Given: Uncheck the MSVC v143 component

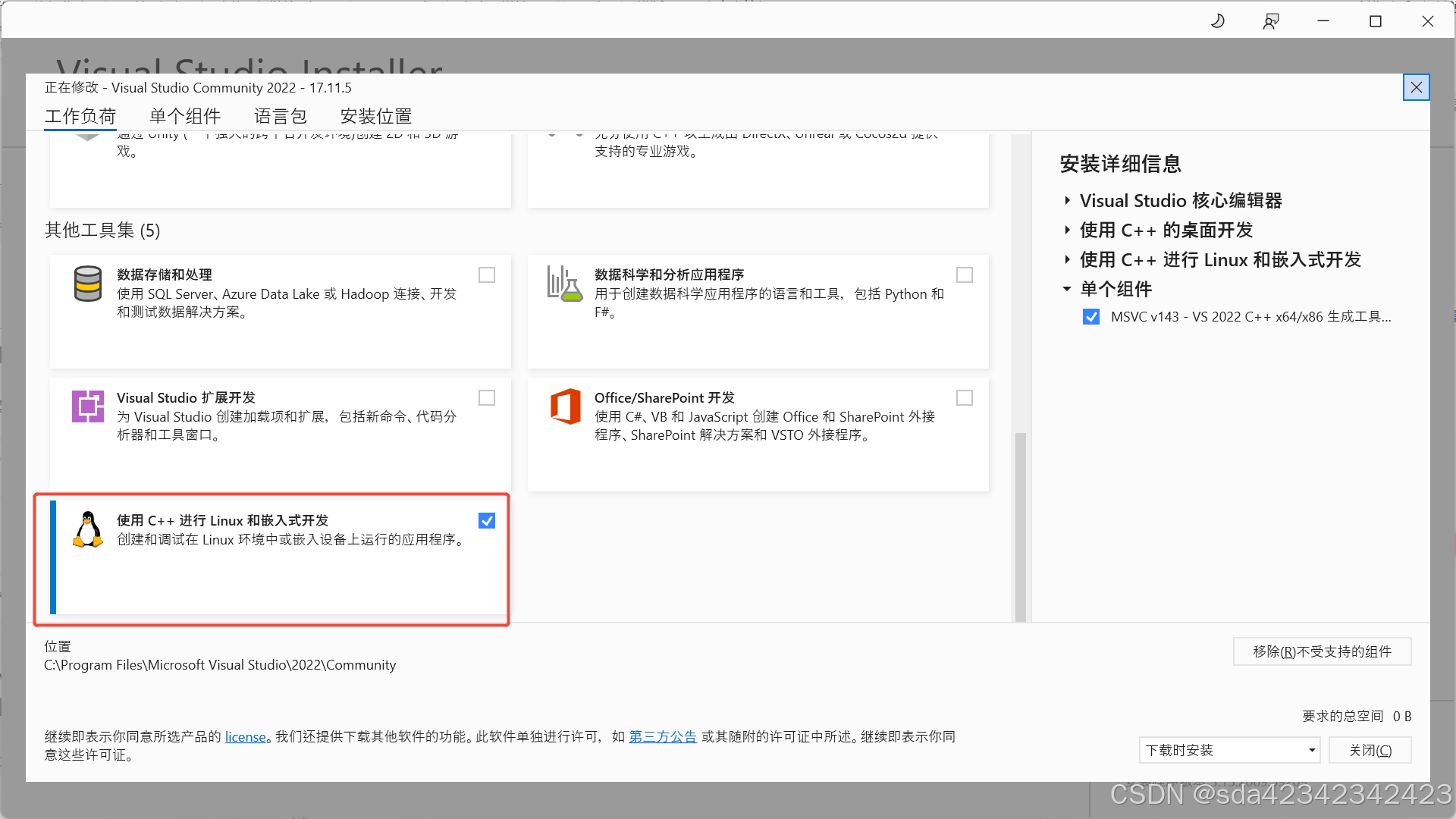Looking at the screenshot, I should pyautogui.click(x=1090, y=316).
